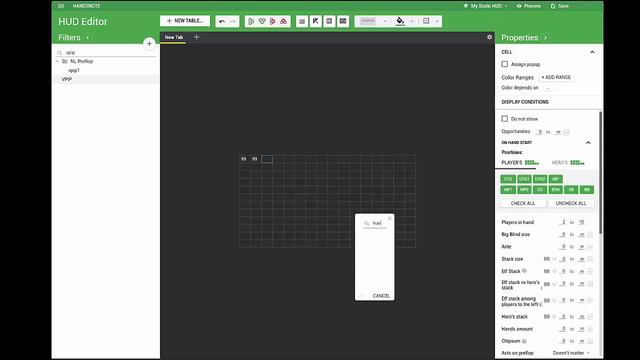
Task: Collapse ON HAND START section chevron
Action: point(588,142)
